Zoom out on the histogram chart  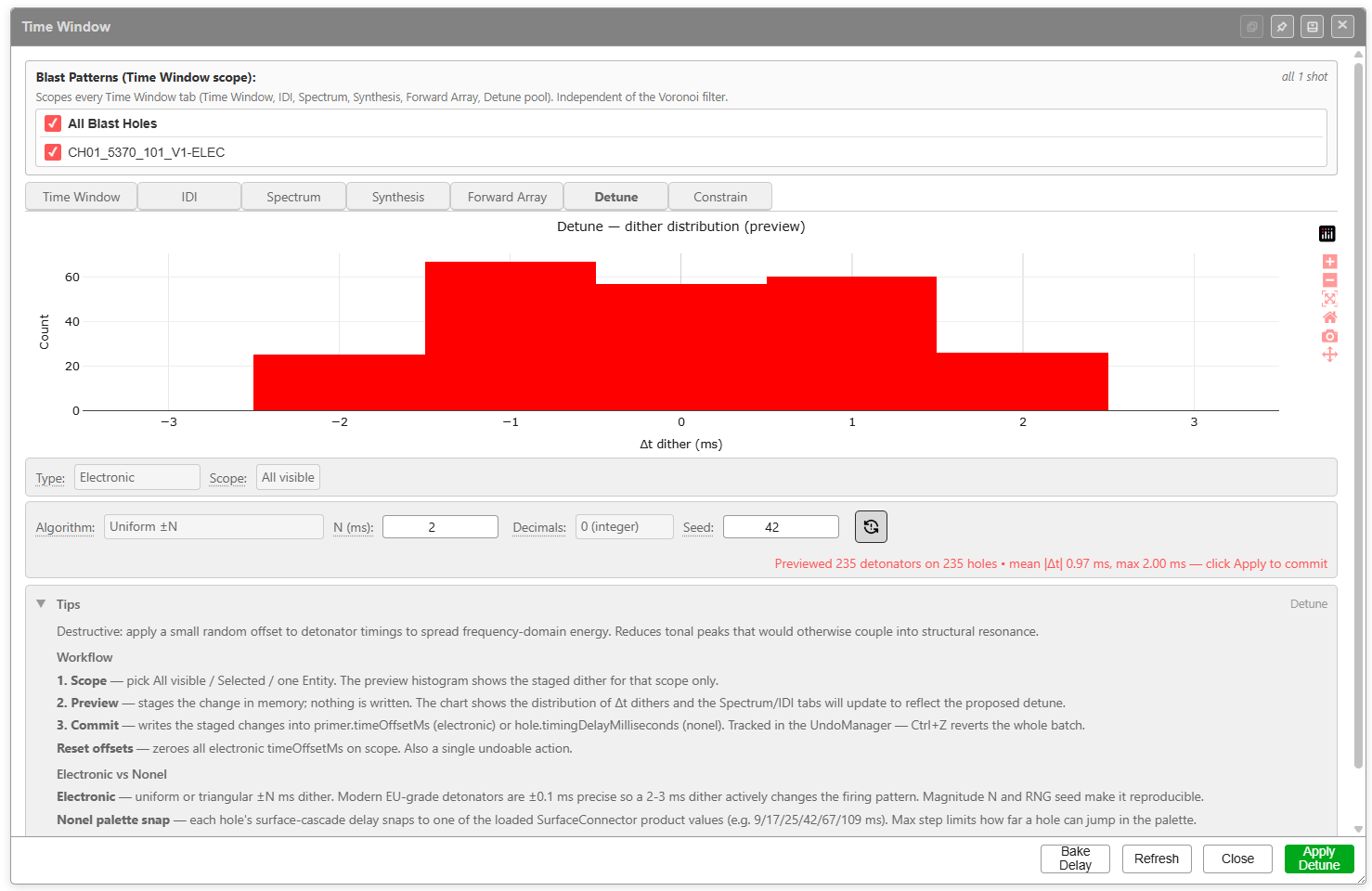pos(1329,280)
